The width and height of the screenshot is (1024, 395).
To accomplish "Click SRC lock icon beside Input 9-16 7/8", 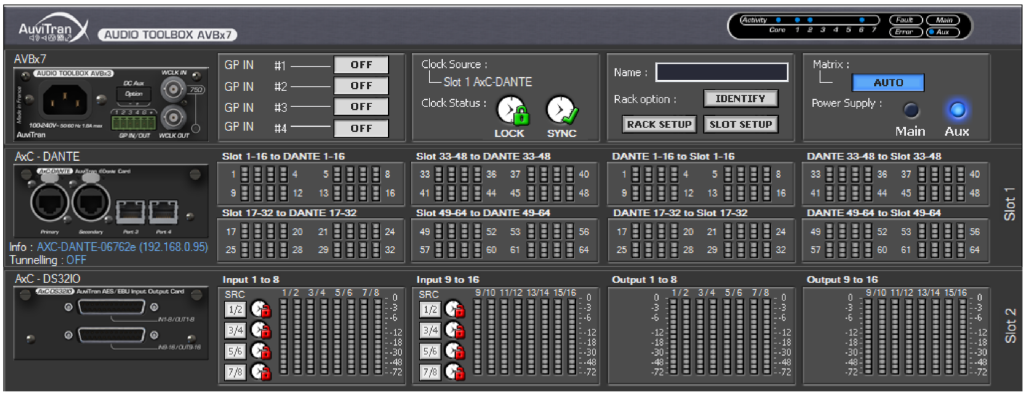I will click(455, 372).
